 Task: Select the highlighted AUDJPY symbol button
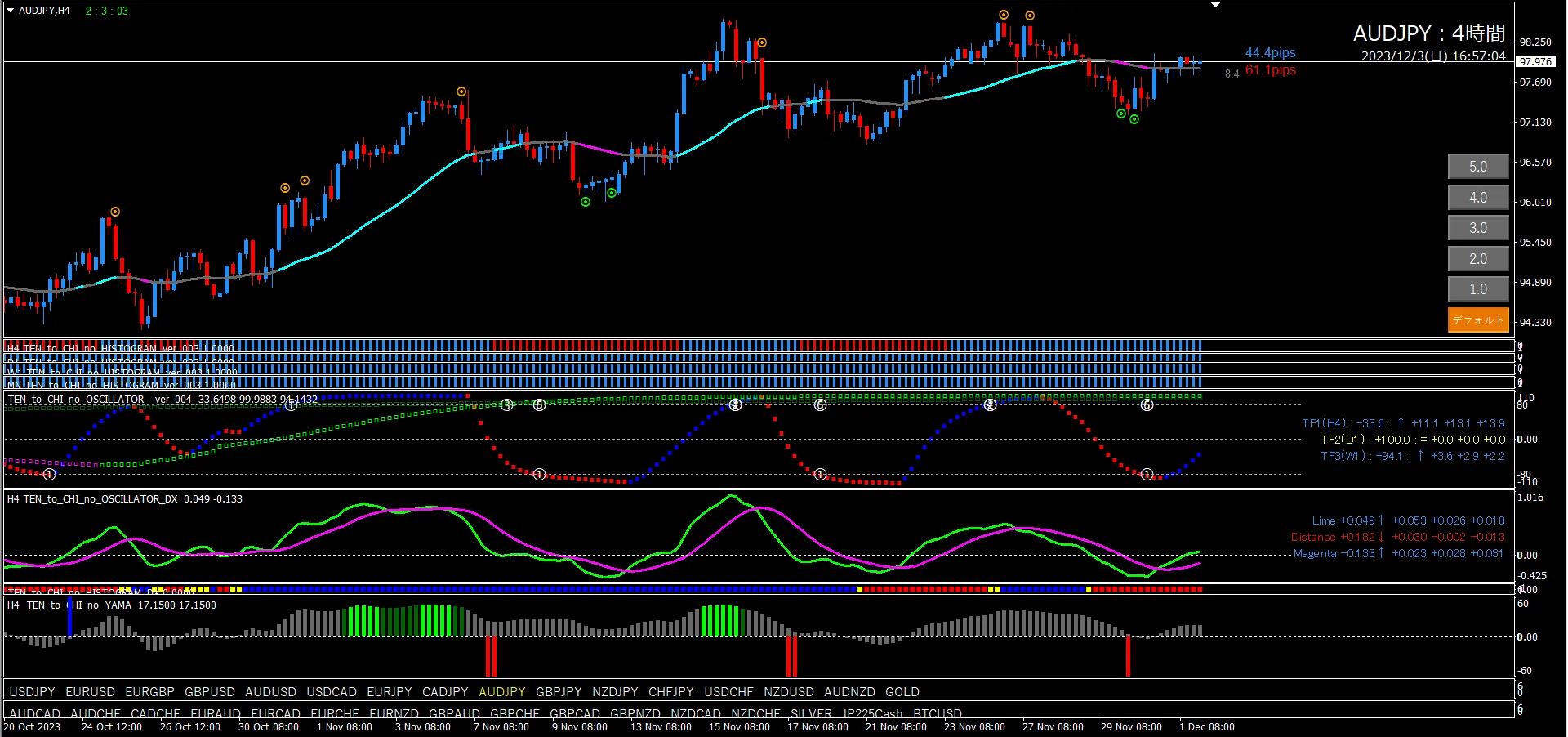tap(502, 692)
